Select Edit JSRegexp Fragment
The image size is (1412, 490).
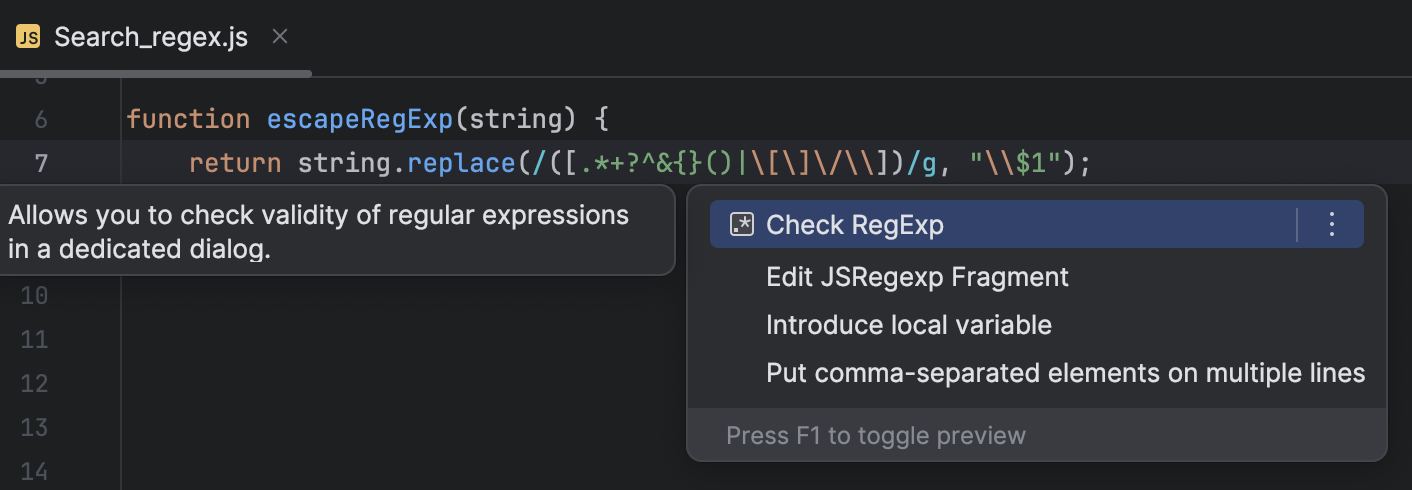tap(917, 277)
